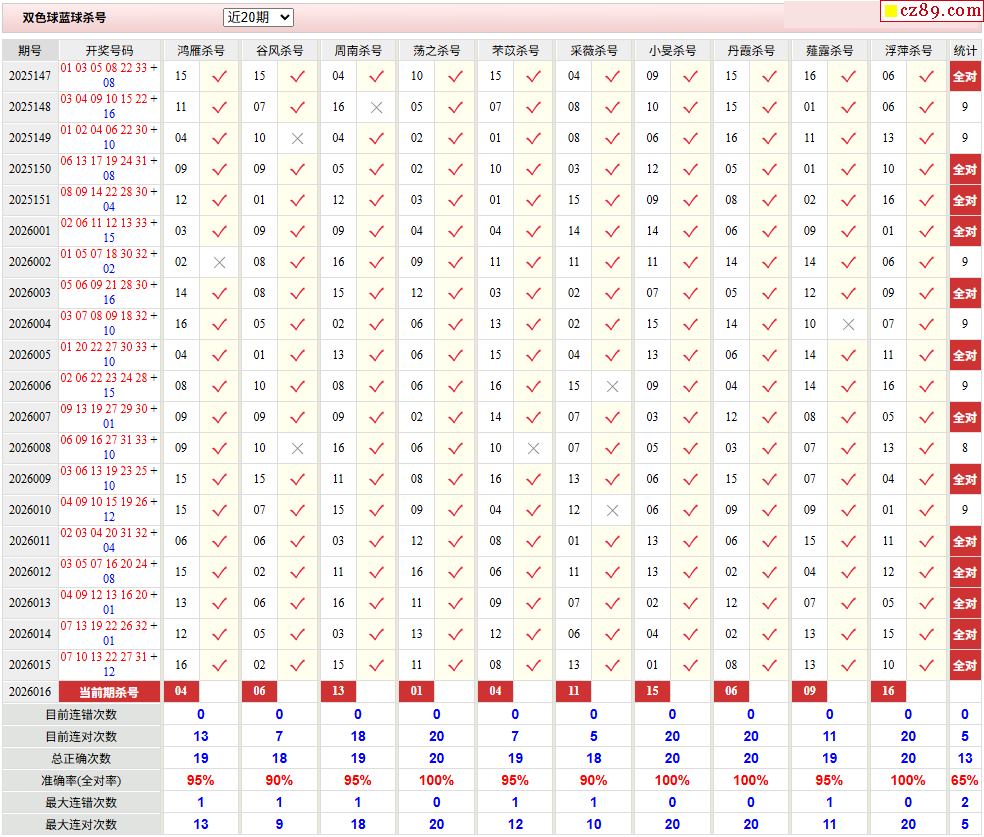Click the red 当前期杀号 label

109,691
